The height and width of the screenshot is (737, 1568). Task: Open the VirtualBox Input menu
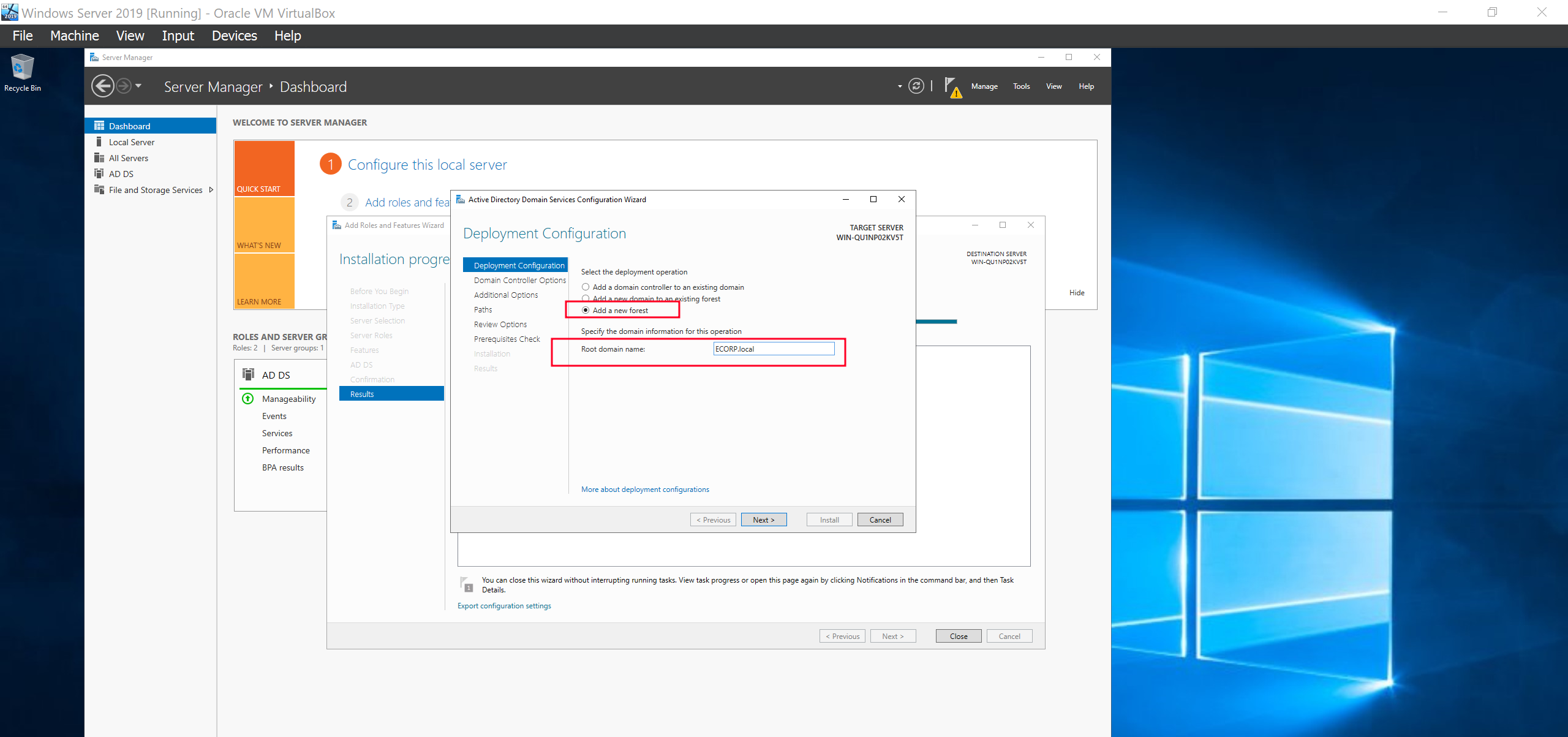tap(178, 36)
